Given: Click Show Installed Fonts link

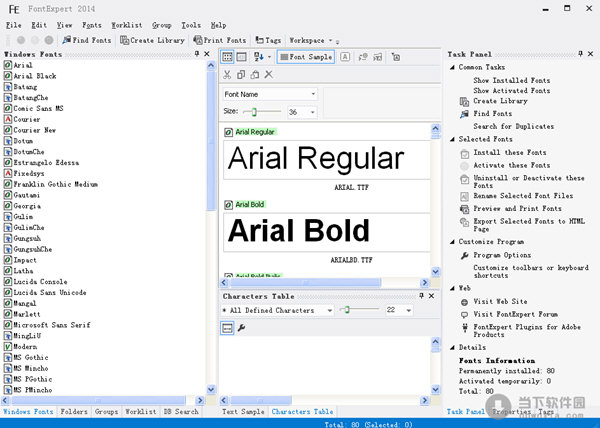Looking at the screenshot, I should coord(512,80).
